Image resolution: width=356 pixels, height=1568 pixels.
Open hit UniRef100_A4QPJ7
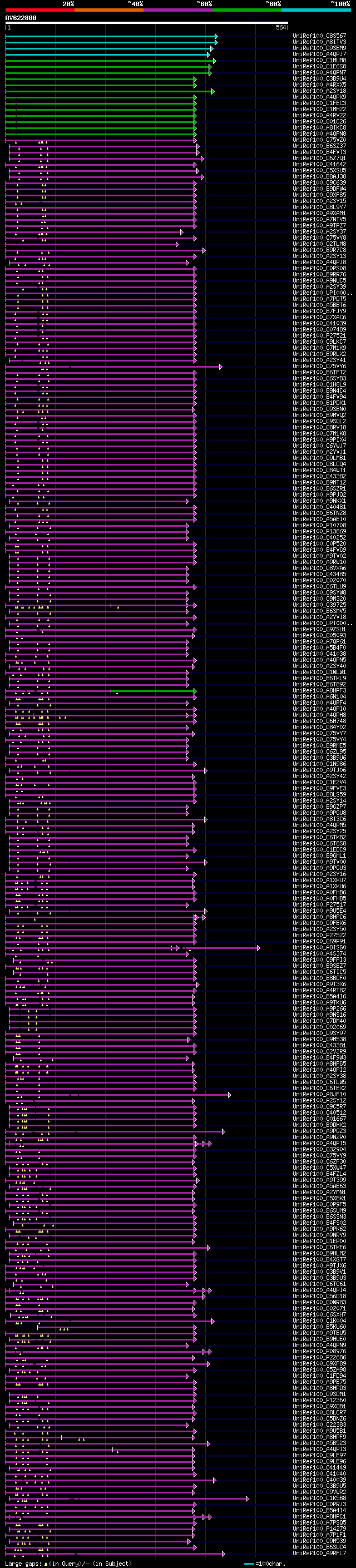click(319, 54)
